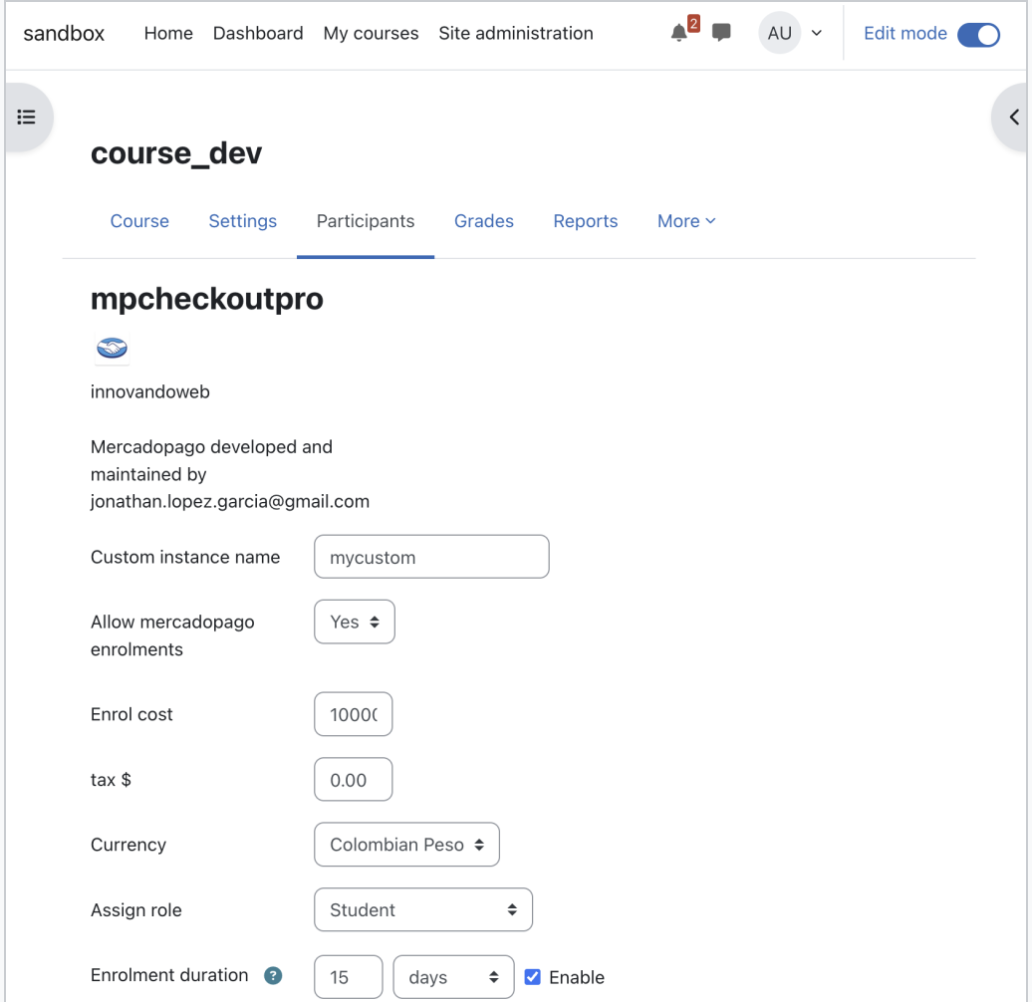Open the notifications bell icon
The height and width of the screenshot is (1002, 1032).
(679, 33)
